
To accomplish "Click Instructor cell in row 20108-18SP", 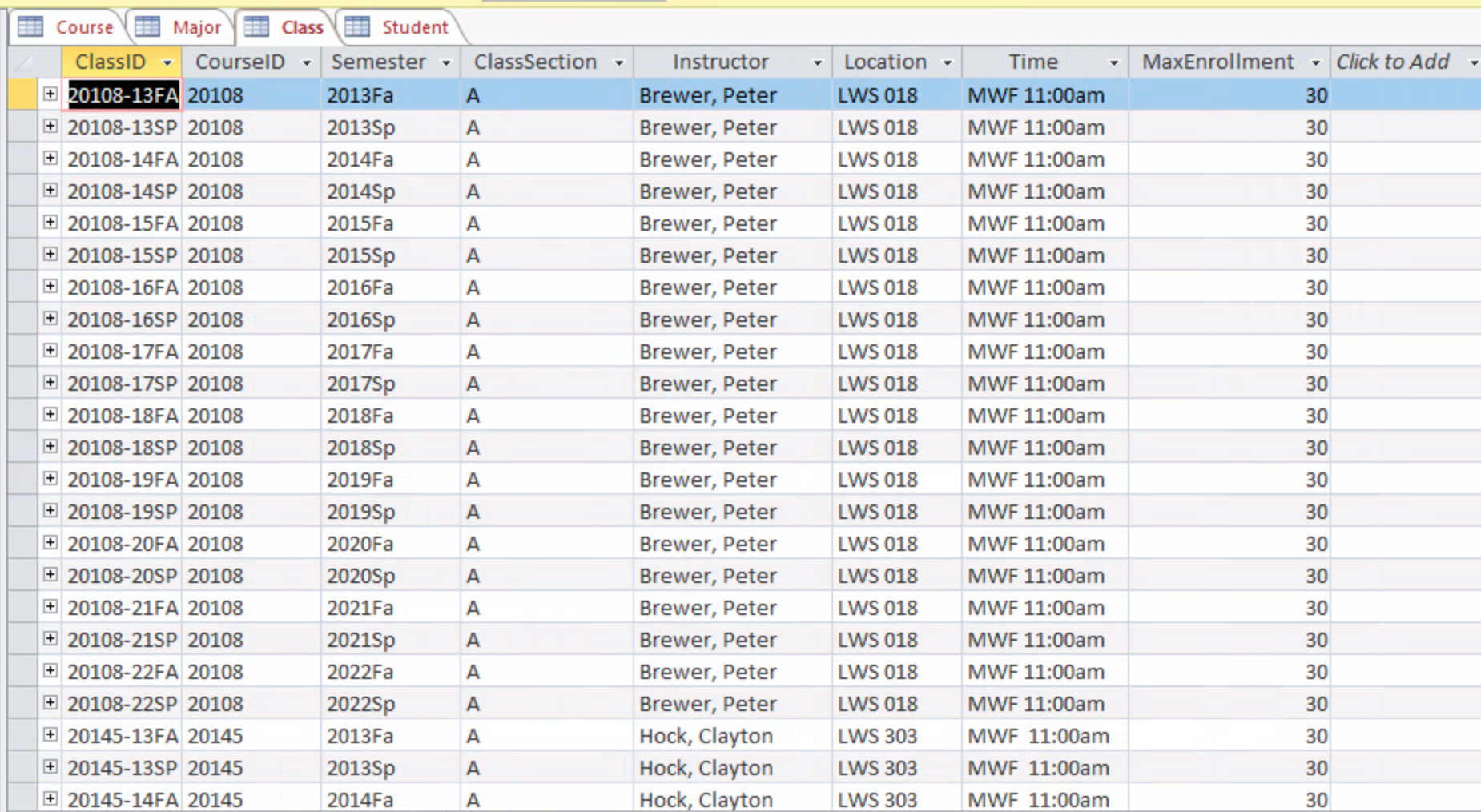I will 733,448.
